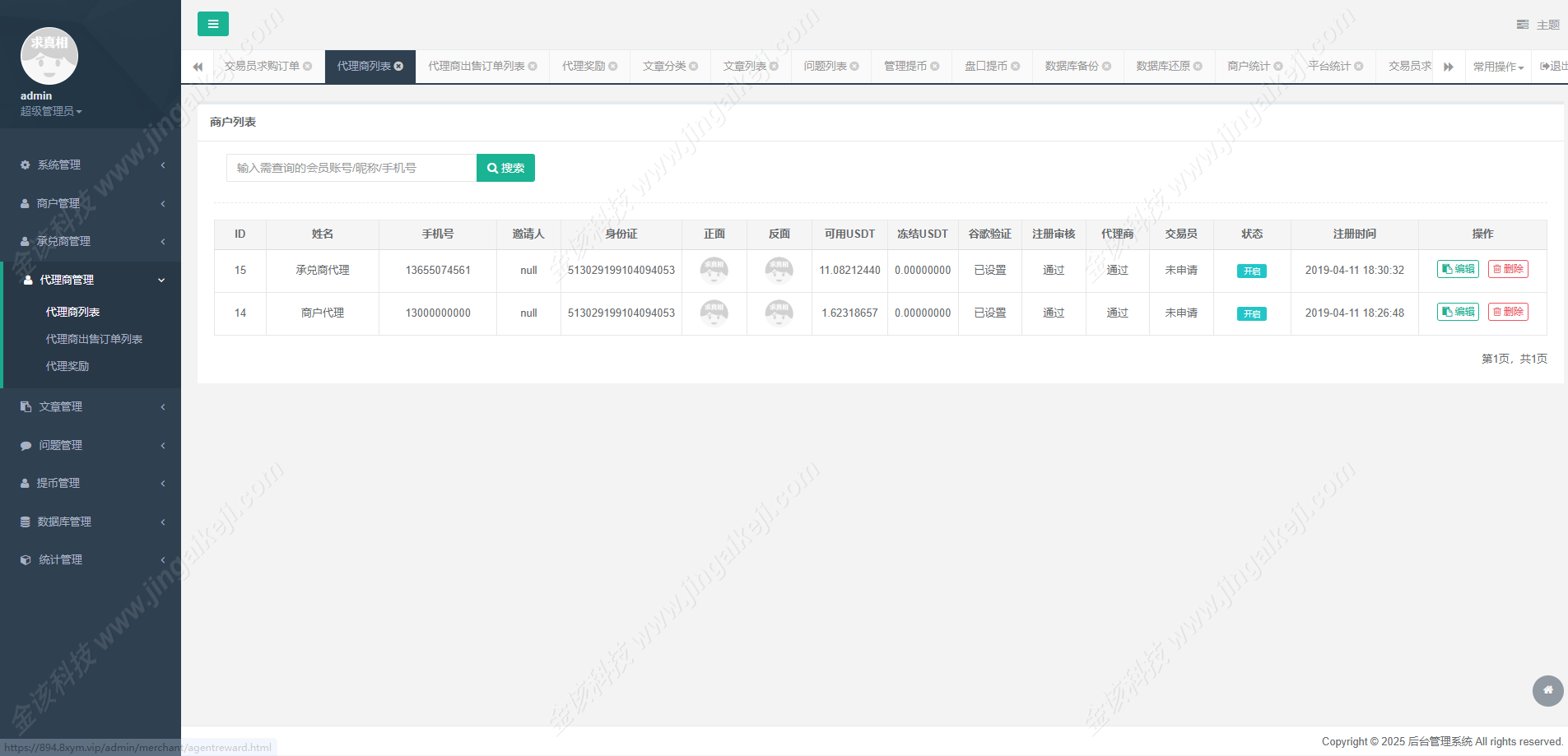Viewport: 1568px width, 756px height.
Task: Expand 商户管理 sidebar menu
Action: pyautogui.click(x=91, y=203)
